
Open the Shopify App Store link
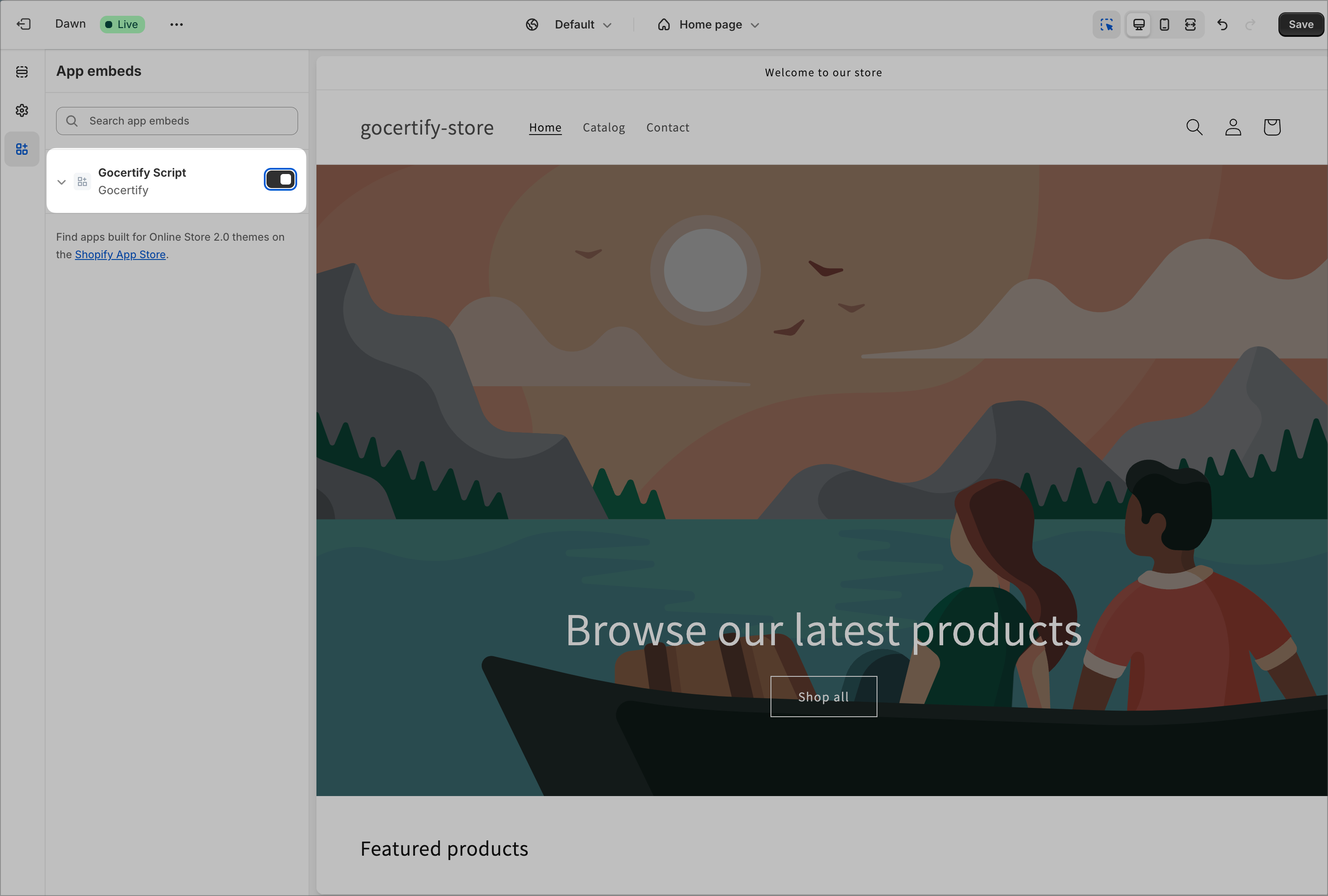point(120,254)
